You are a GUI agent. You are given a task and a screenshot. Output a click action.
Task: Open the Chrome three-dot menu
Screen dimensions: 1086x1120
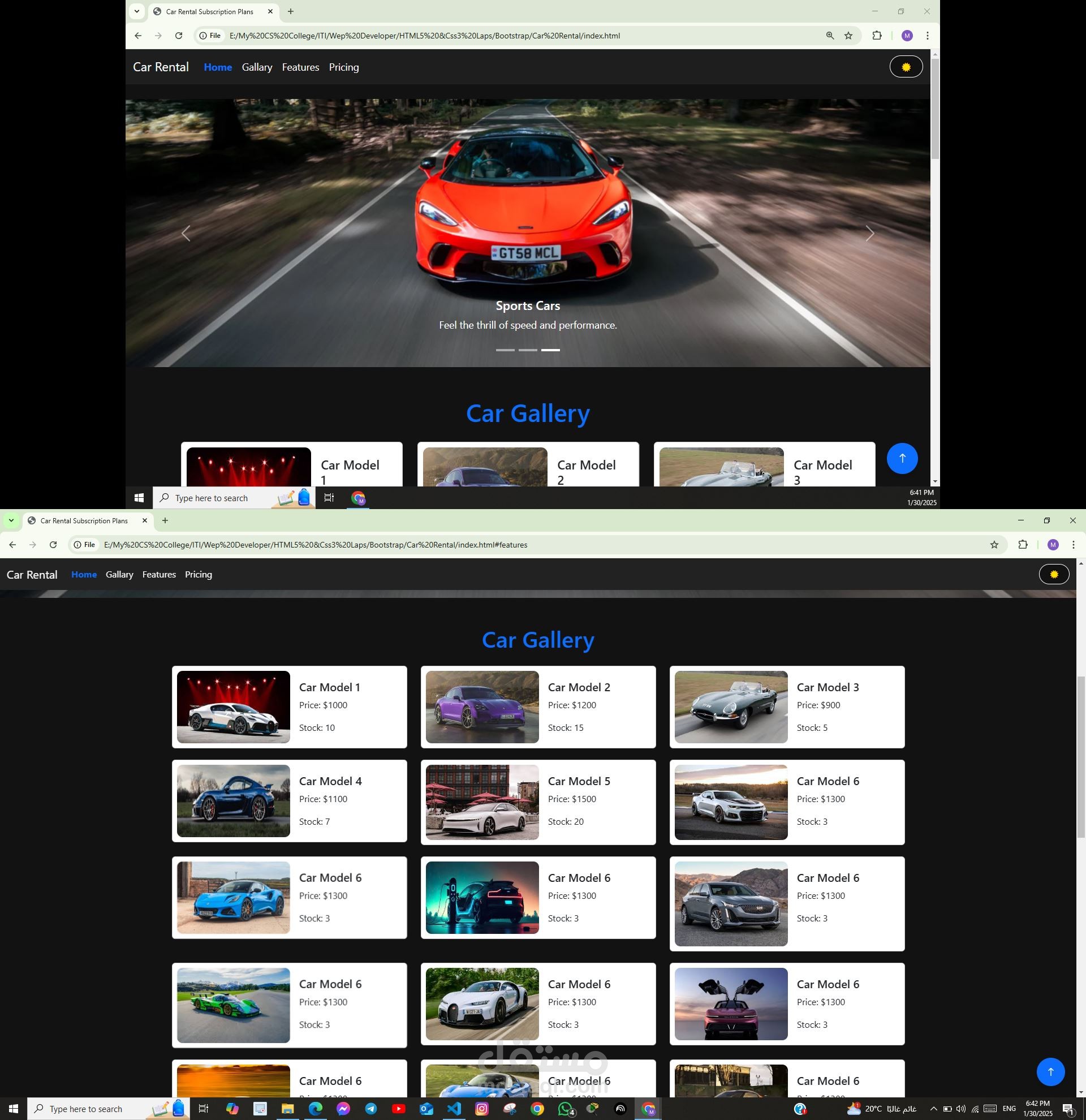pyautogui.click(x=1072, y=545)
